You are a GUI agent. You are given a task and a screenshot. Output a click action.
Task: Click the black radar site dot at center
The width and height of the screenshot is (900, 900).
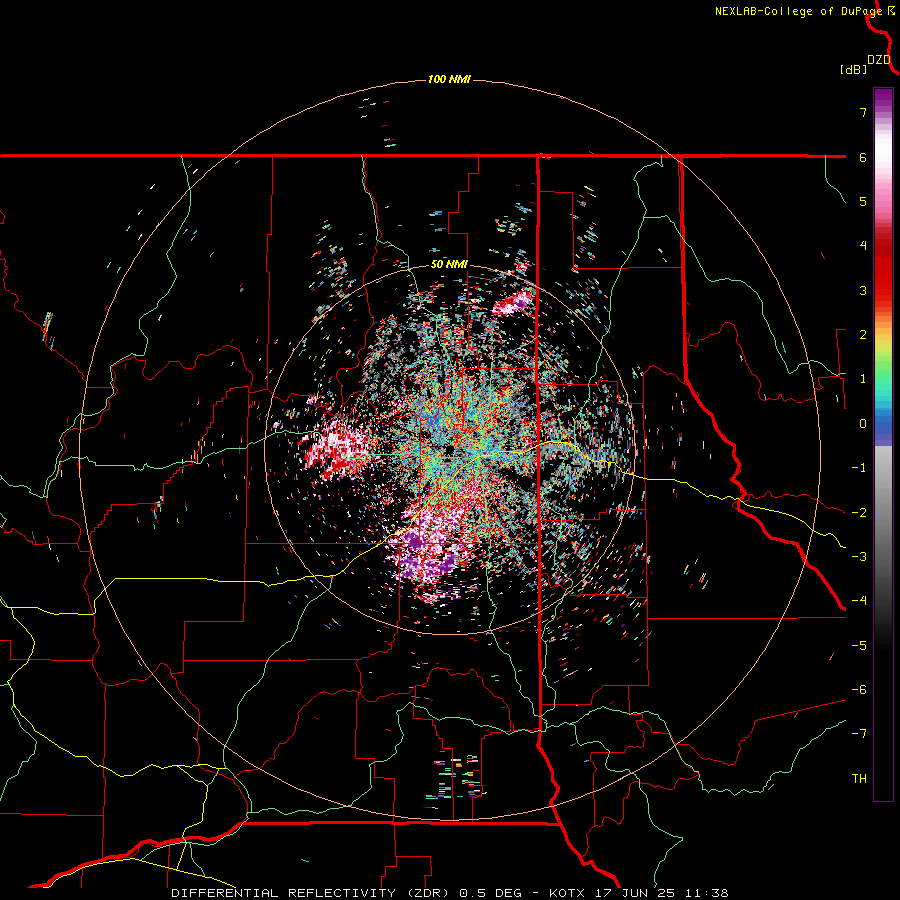point(451,448)
